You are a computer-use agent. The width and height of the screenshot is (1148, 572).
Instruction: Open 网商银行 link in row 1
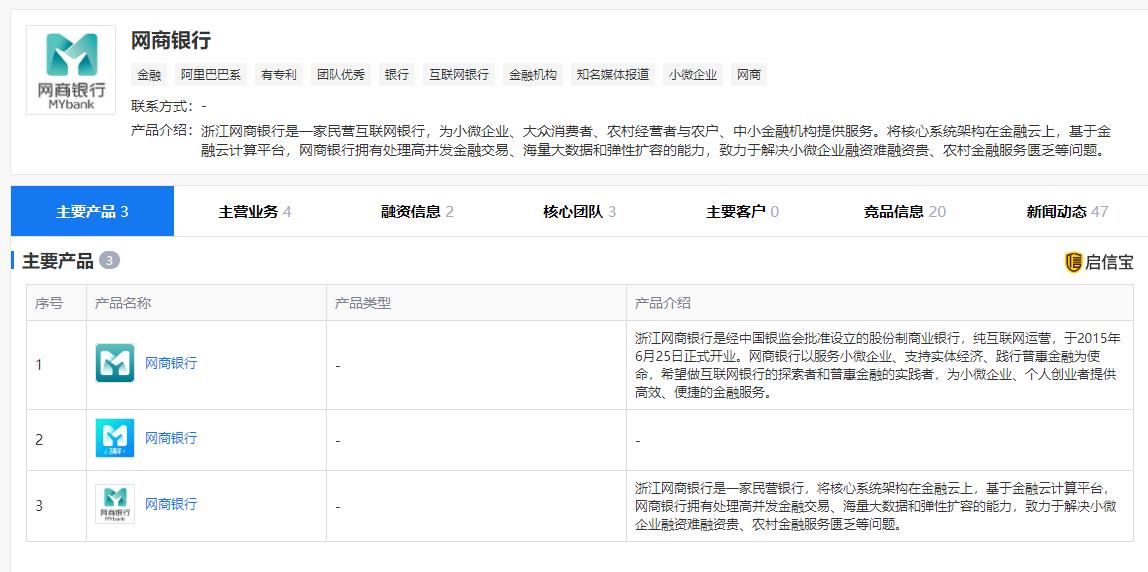click(x=171, y=363)
